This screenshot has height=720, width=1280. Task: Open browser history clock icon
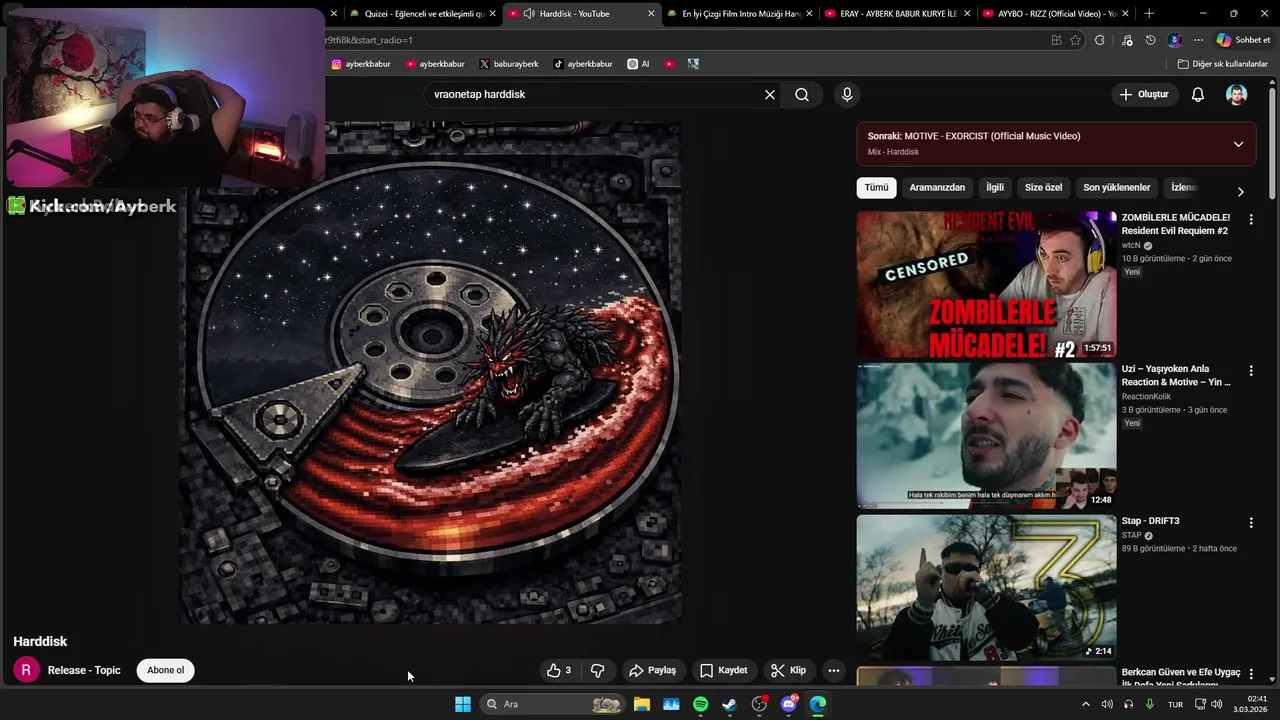[1150, 40]
